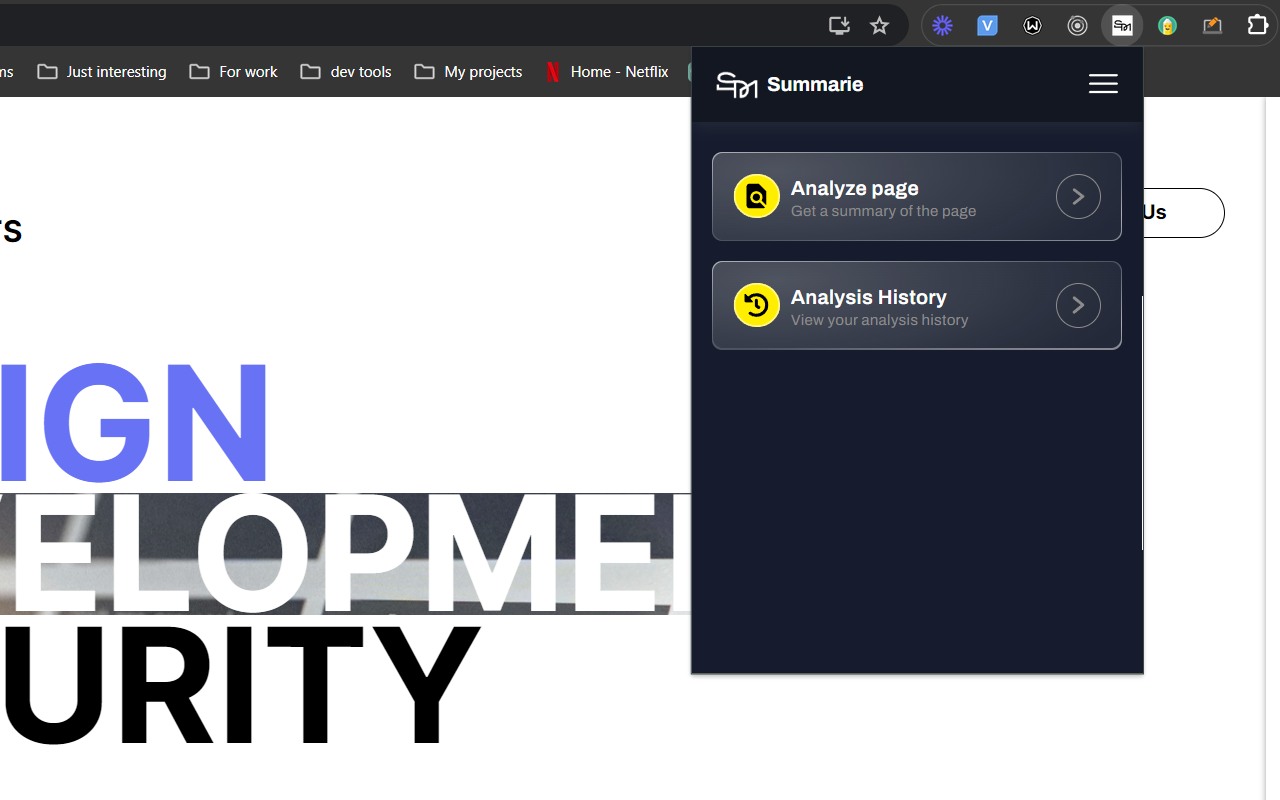Click the 'View your analysis history' text

click(879, 320)
